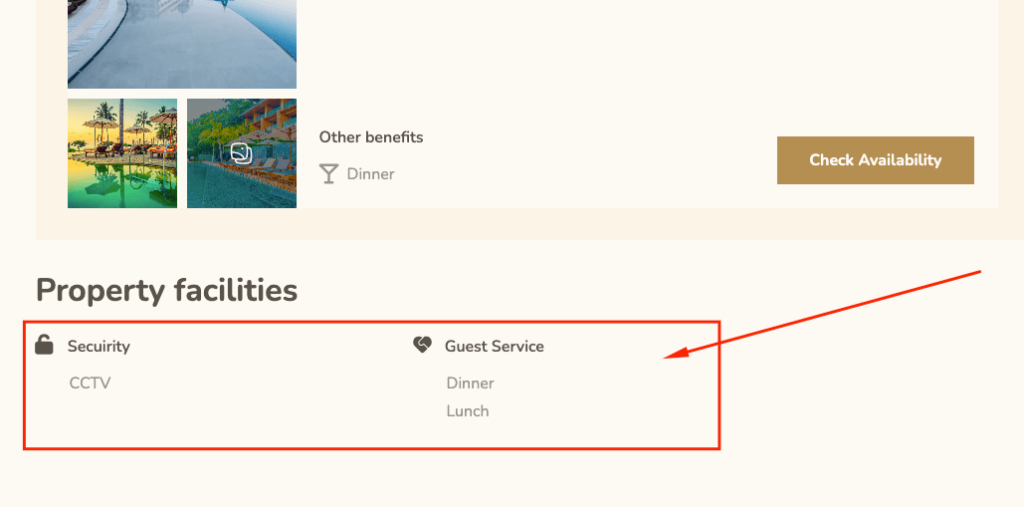Open the hotel poolside building thumbnail
1024x507 pixels.
click(x=242, y=154)
